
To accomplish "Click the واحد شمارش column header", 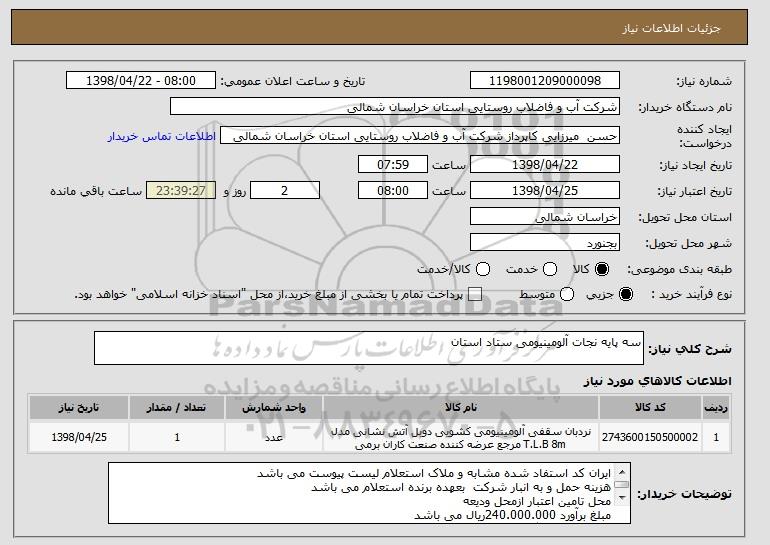I will tap(274, 408).
